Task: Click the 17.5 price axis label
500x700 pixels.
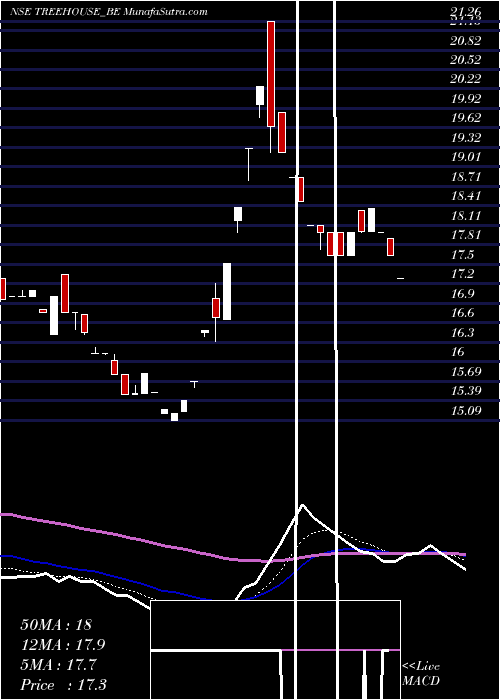Action: pyautogui.click(x=462, y=254)
